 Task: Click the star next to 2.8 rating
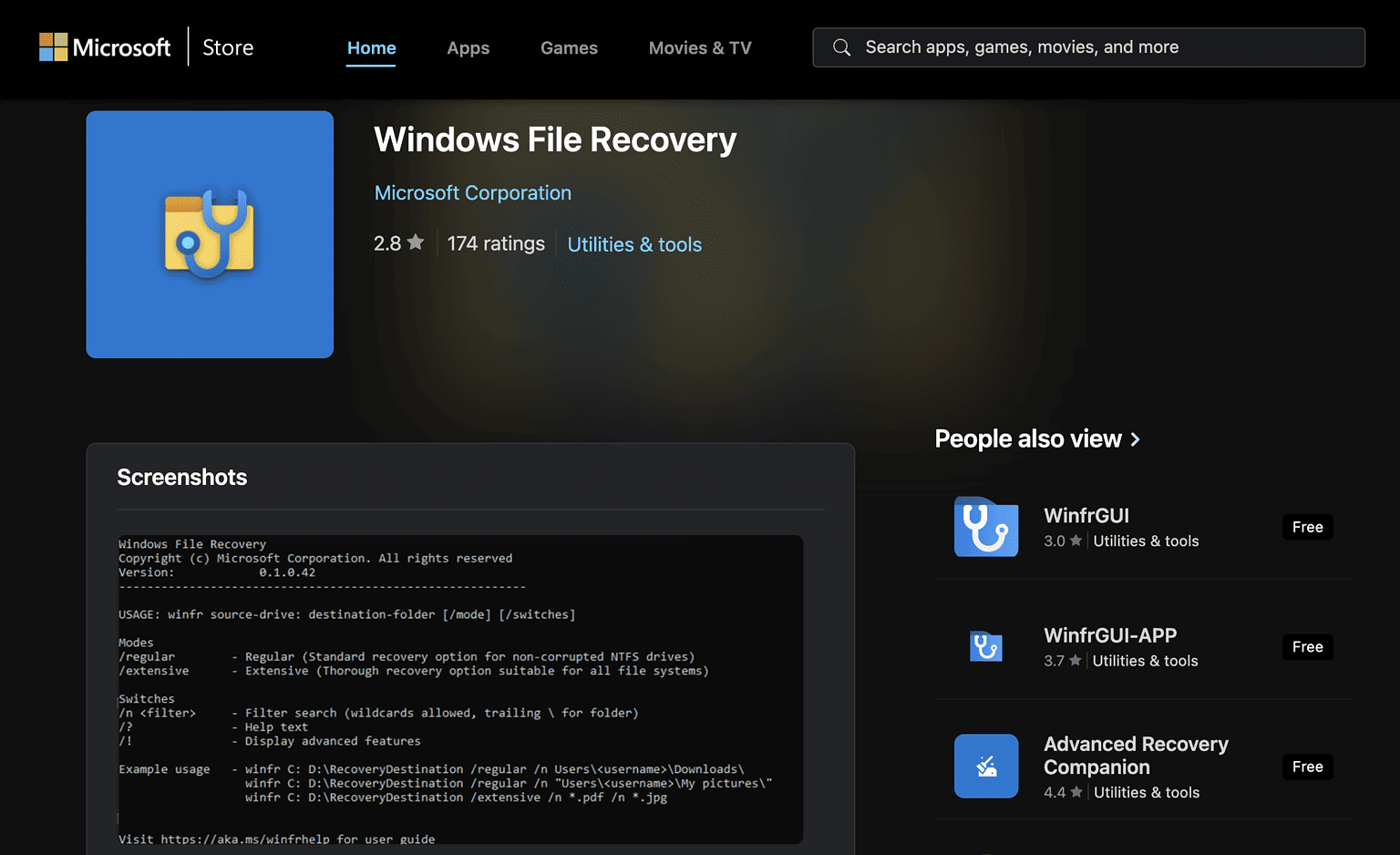pos(416,242)
